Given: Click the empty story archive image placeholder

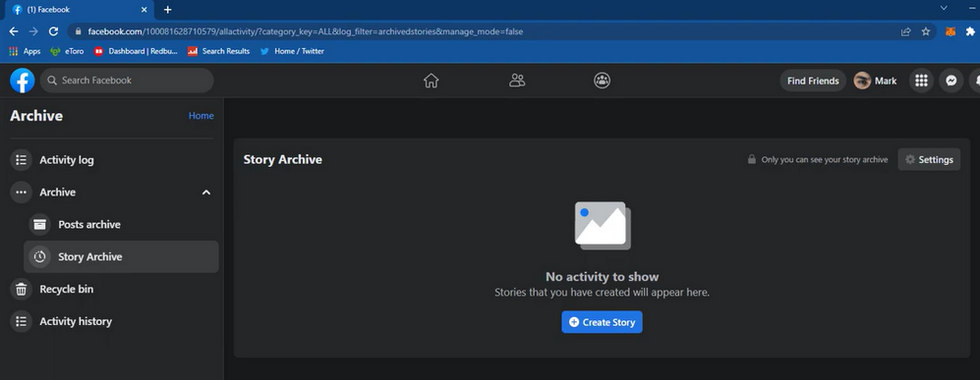Looking at the screenshot, I should [602, 226].
